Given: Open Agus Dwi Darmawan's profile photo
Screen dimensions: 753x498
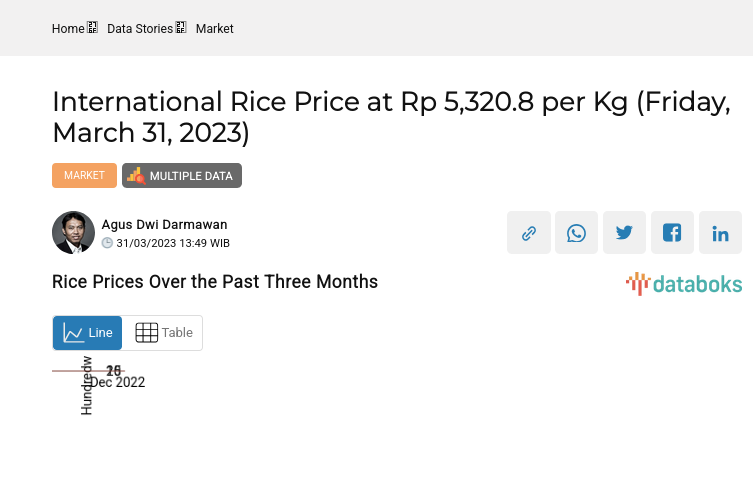Looking at the screenshot, I should coord(73,233).
